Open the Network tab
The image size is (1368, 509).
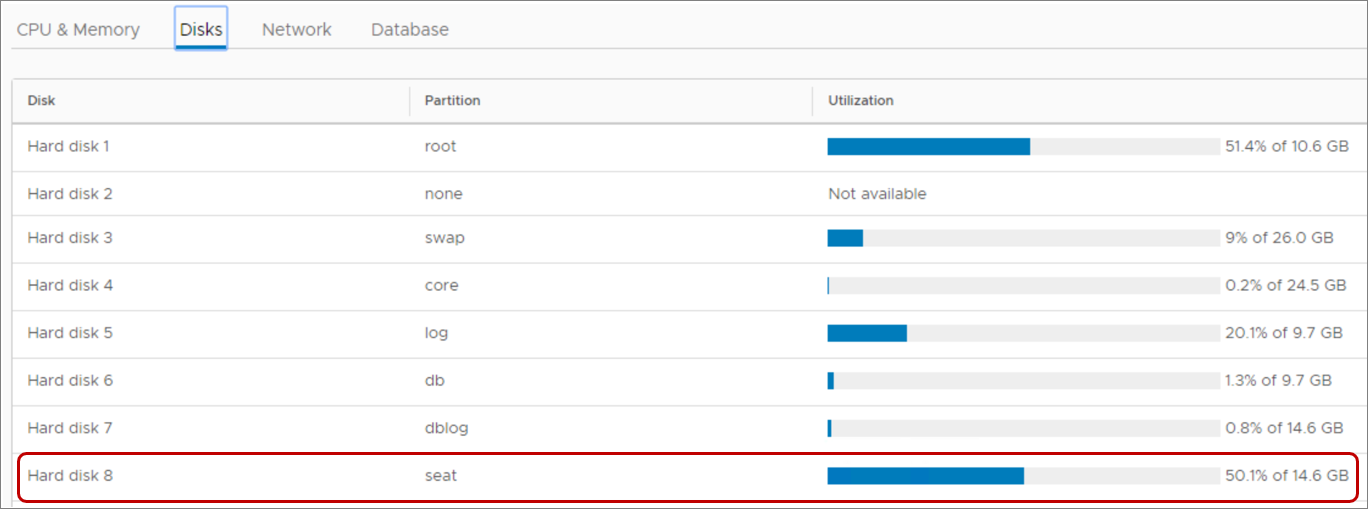[x=296, y=30]
